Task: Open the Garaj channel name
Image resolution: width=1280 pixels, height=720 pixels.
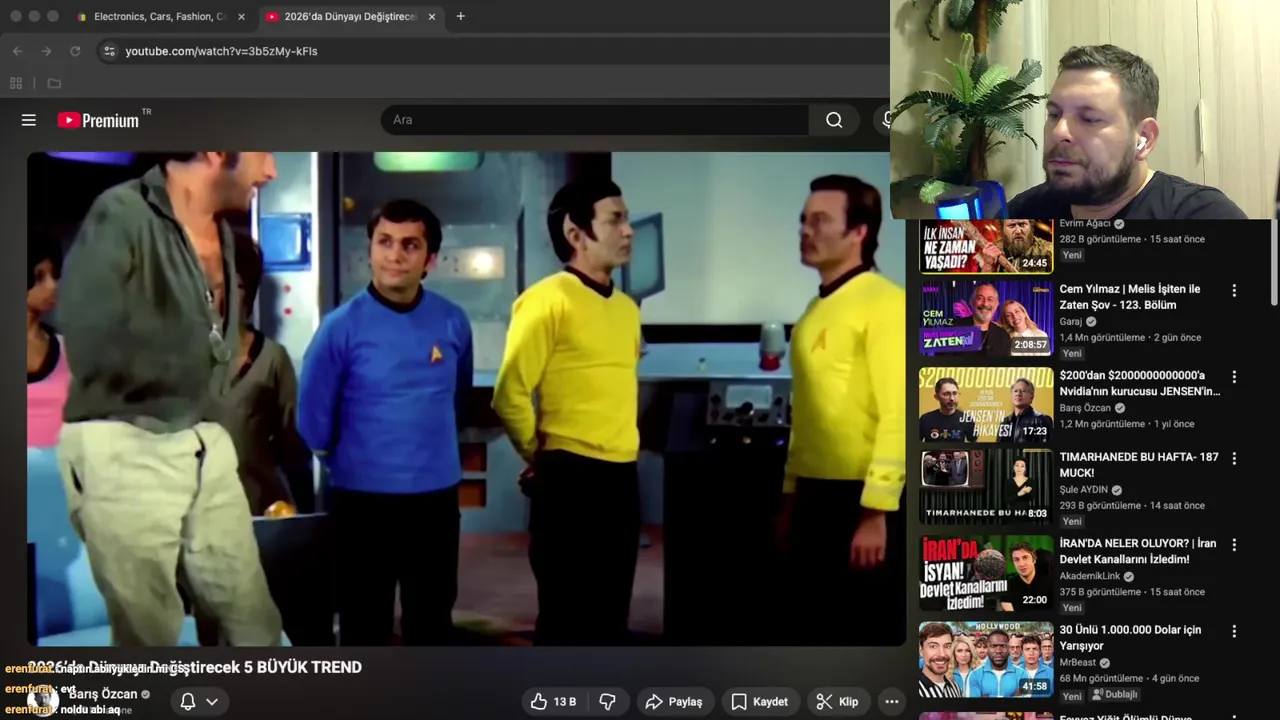Action: 1071,322
